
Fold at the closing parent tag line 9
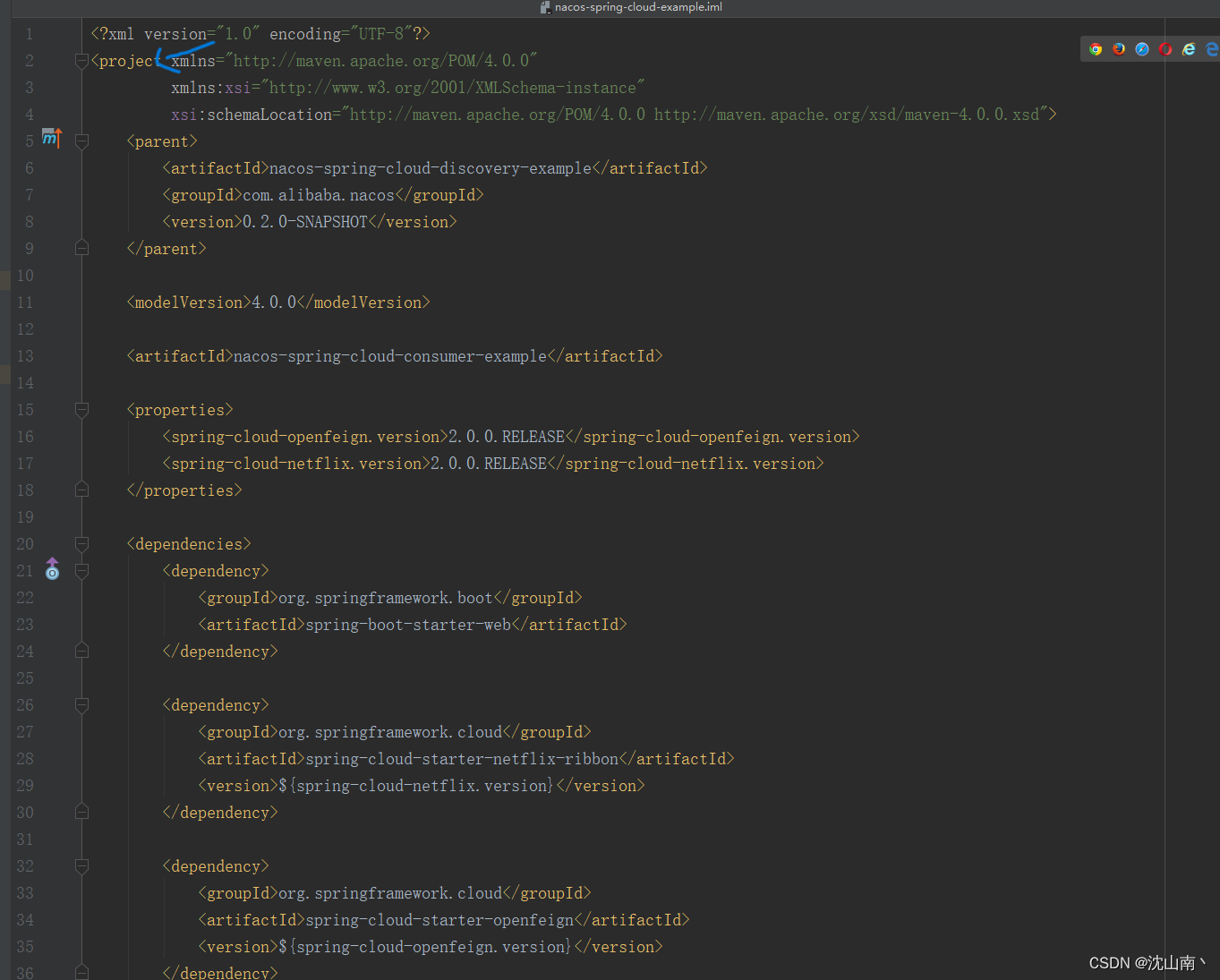81,248
